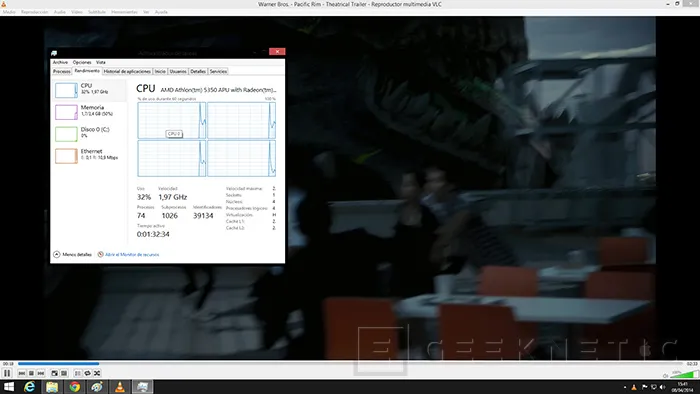Toggle loop playback mode

click(x=87, y=373)
